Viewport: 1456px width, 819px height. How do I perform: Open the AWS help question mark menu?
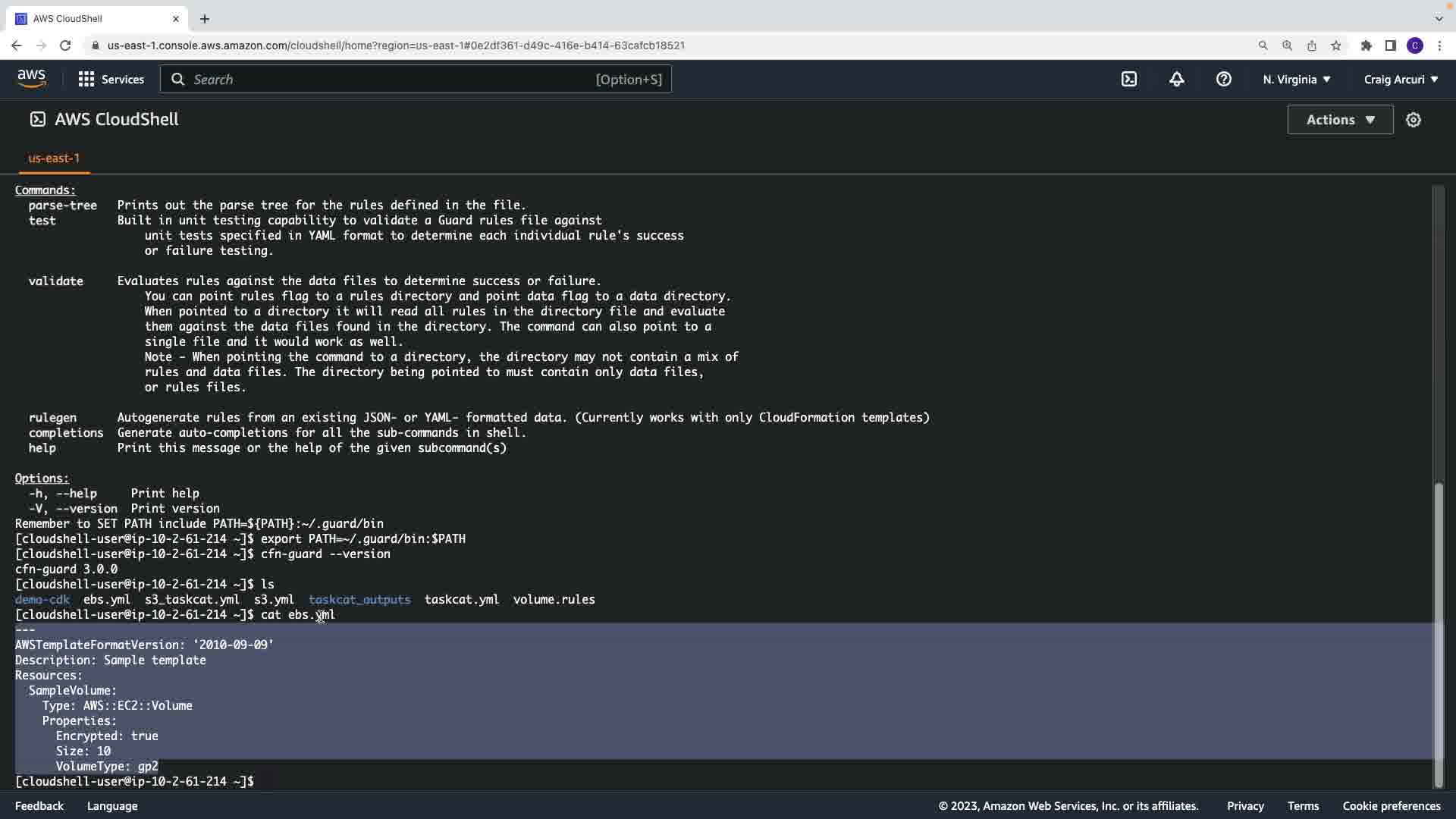coord(1223,79)
